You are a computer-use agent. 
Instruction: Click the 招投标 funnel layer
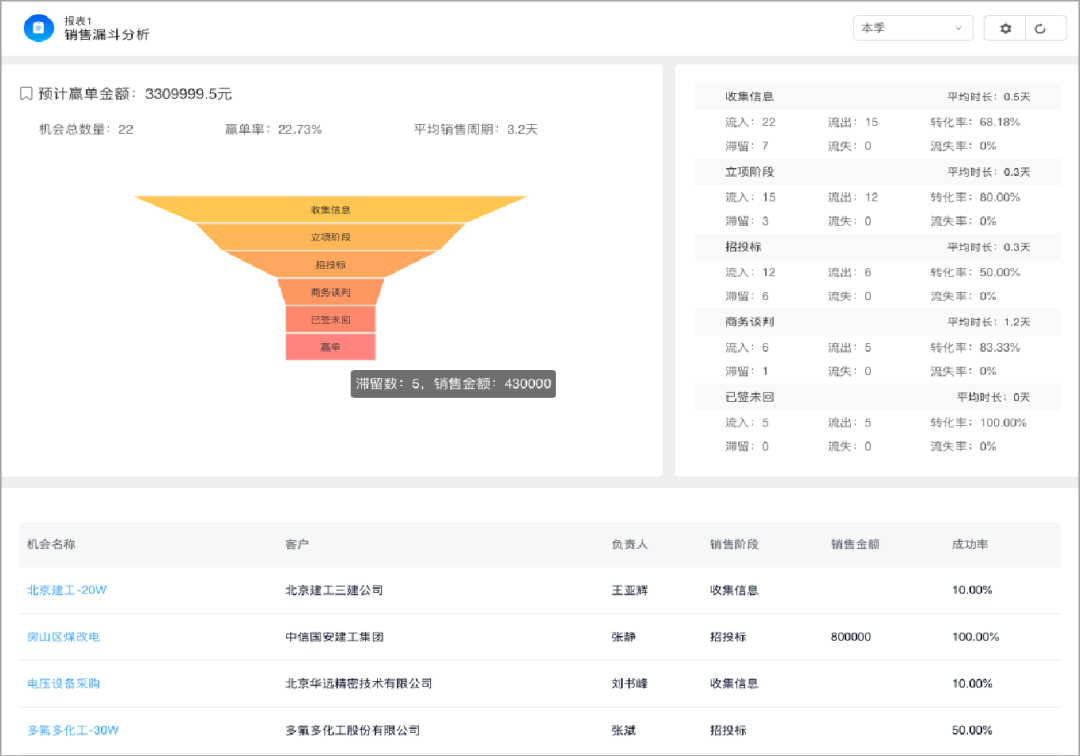pyautogui.click(x=330, y=264)
